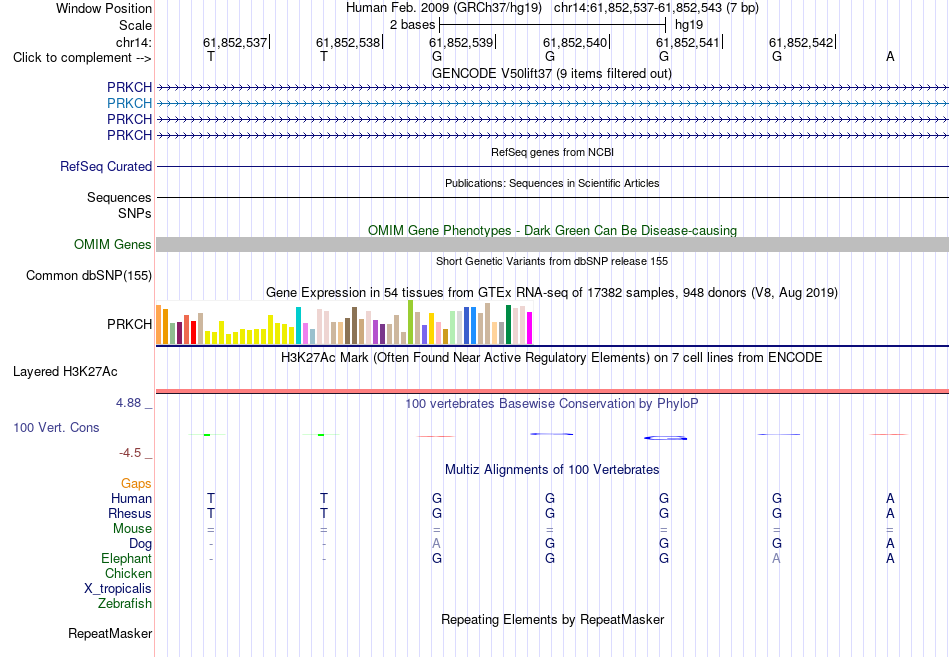Select the Rhesus species row label

coord(130,513)
